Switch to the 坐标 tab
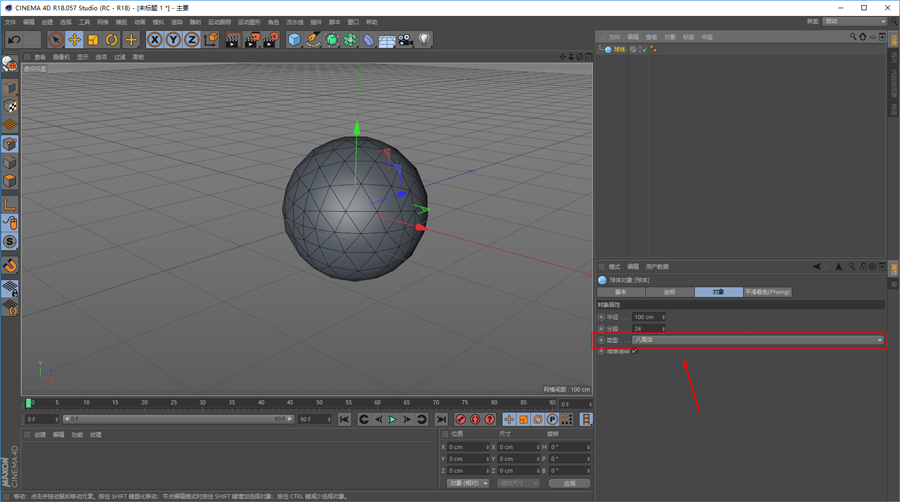 point(670,292)
